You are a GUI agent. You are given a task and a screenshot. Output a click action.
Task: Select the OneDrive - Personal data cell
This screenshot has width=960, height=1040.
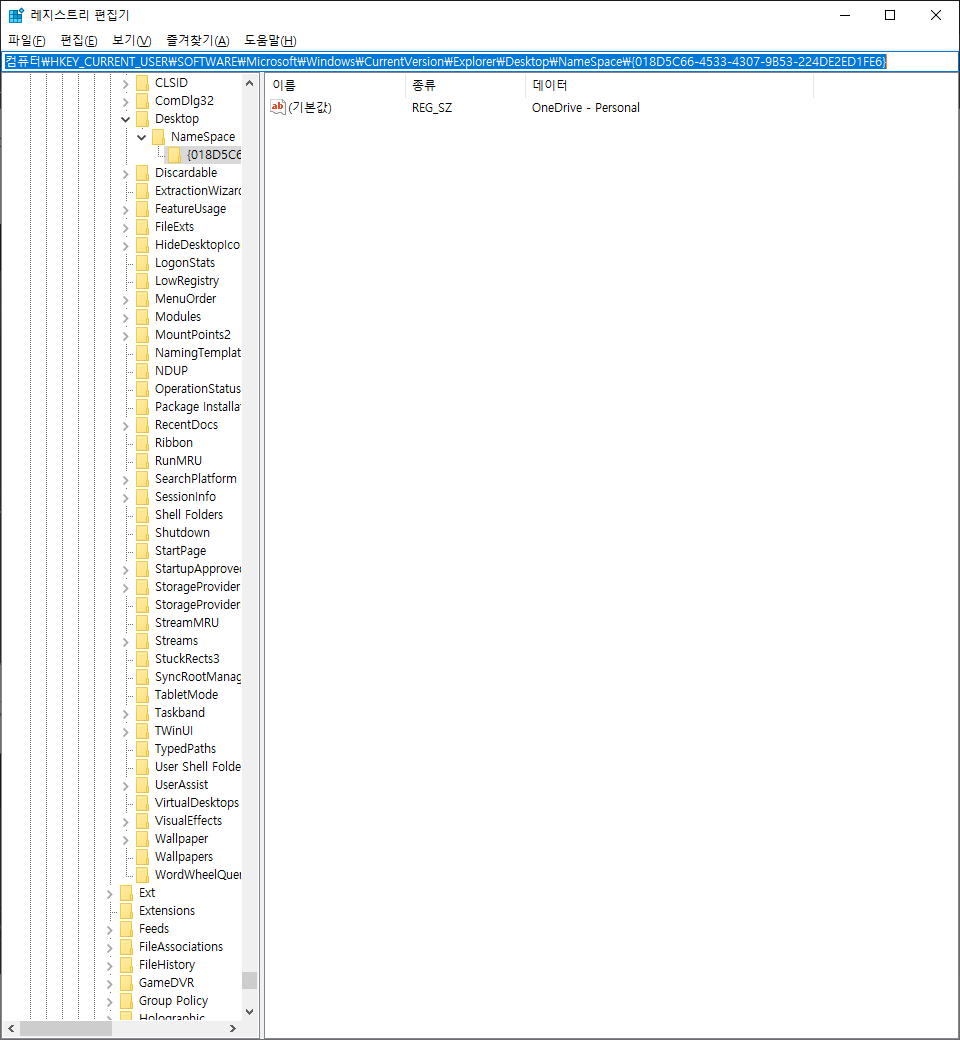(x=586, y=107)
